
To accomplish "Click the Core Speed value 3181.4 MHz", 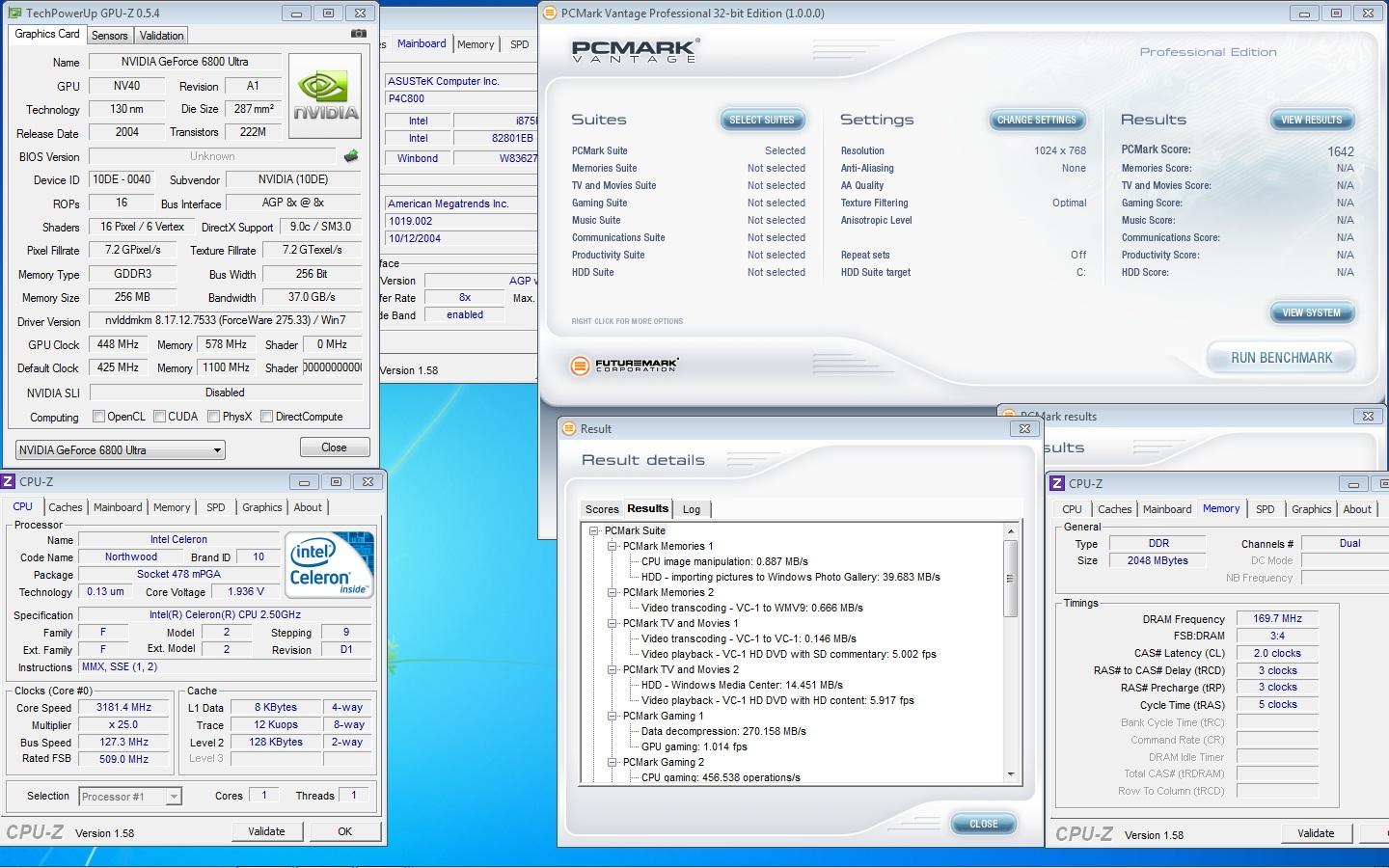I will (123, 707).
